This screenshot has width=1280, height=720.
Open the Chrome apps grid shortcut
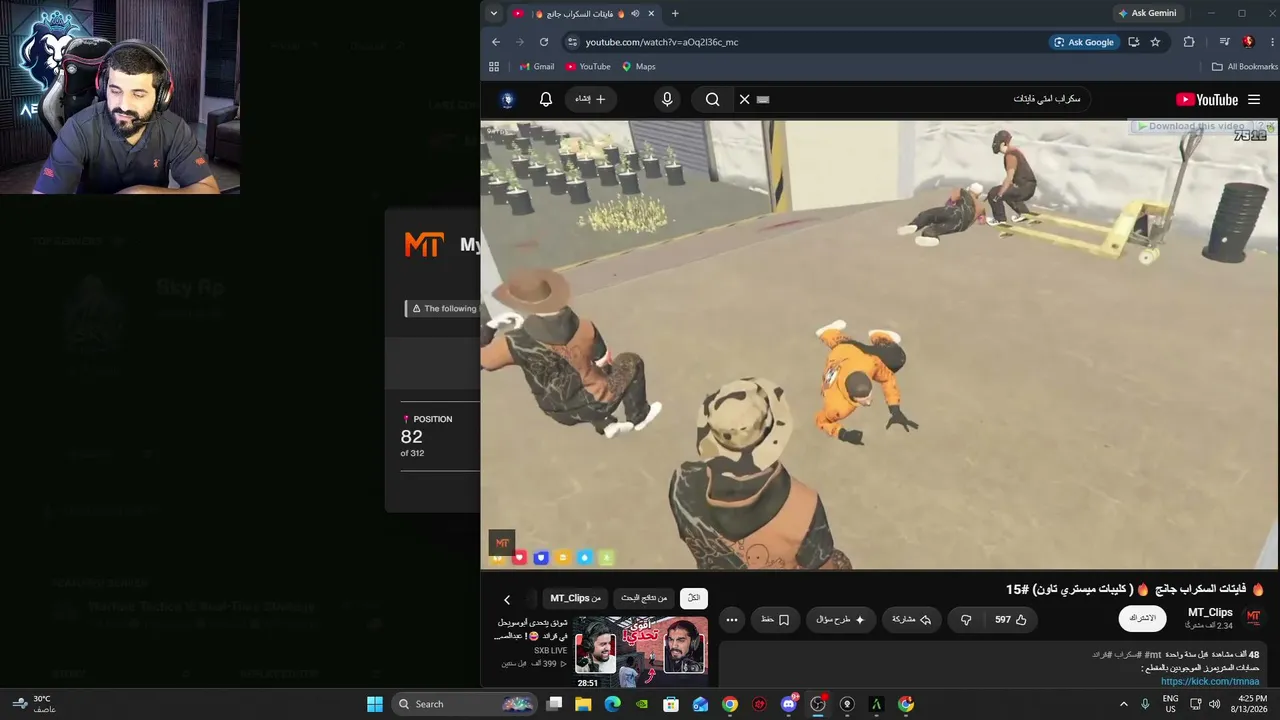pos(494,67)
